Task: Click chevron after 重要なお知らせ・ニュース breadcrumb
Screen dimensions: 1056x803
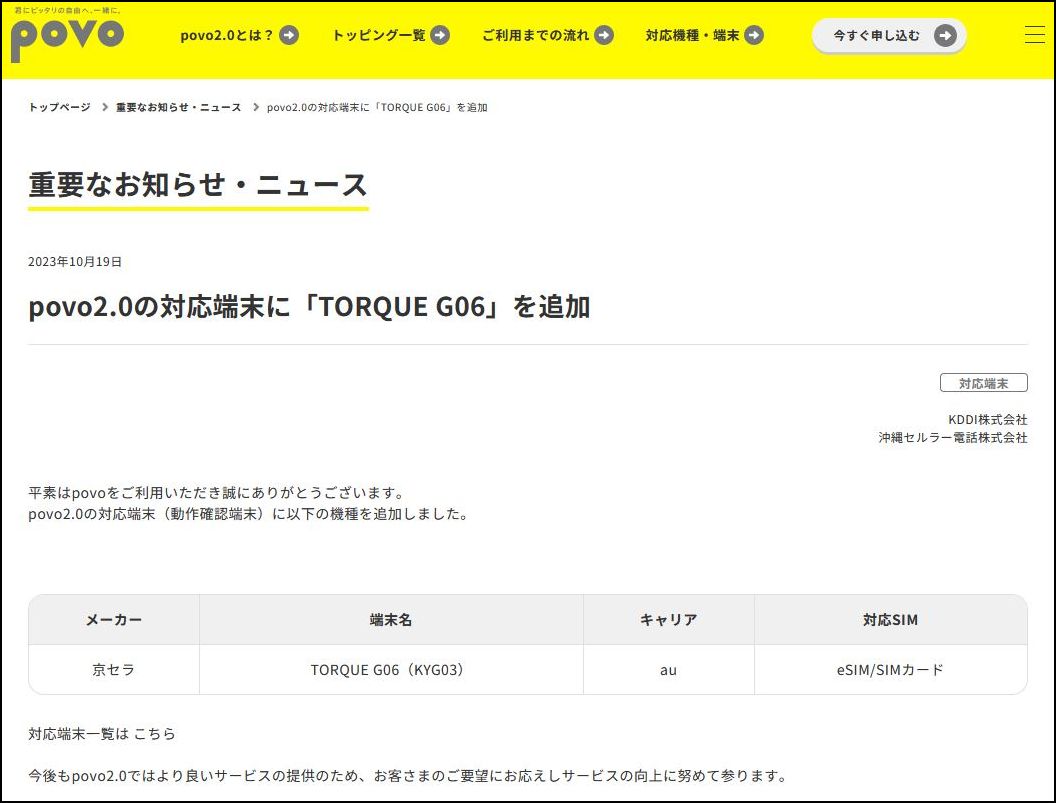Action: 255,107
